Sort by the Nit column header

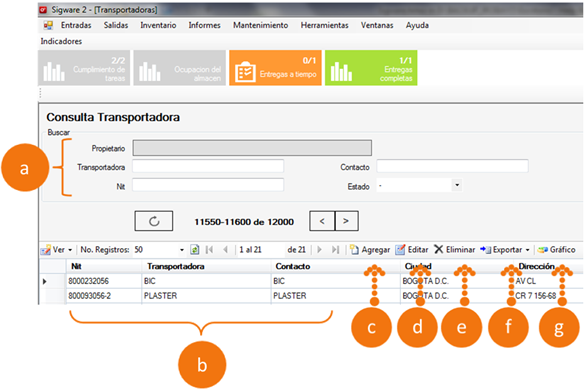pos(104,266)
